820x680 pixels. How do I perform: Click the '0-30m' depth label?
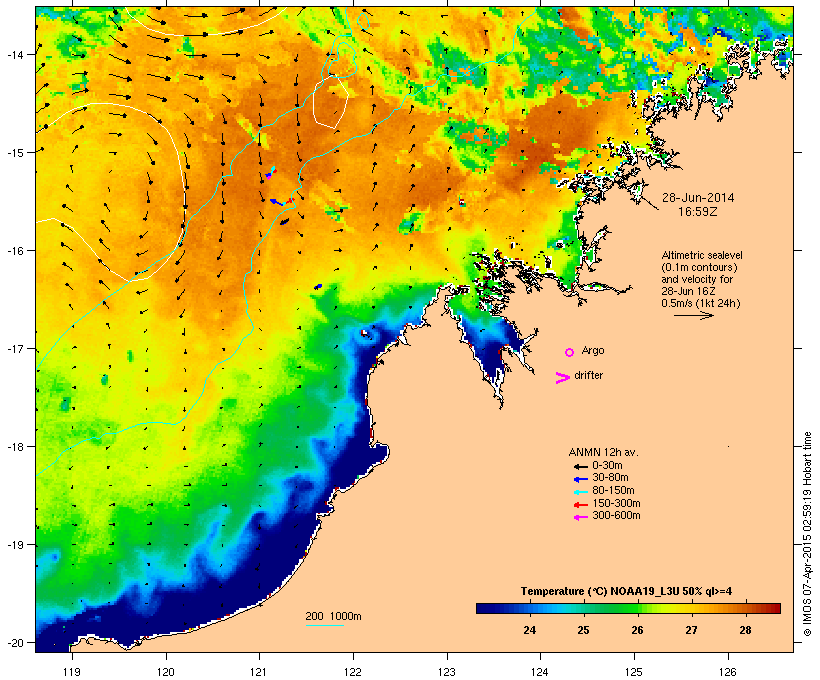point(607,466)
